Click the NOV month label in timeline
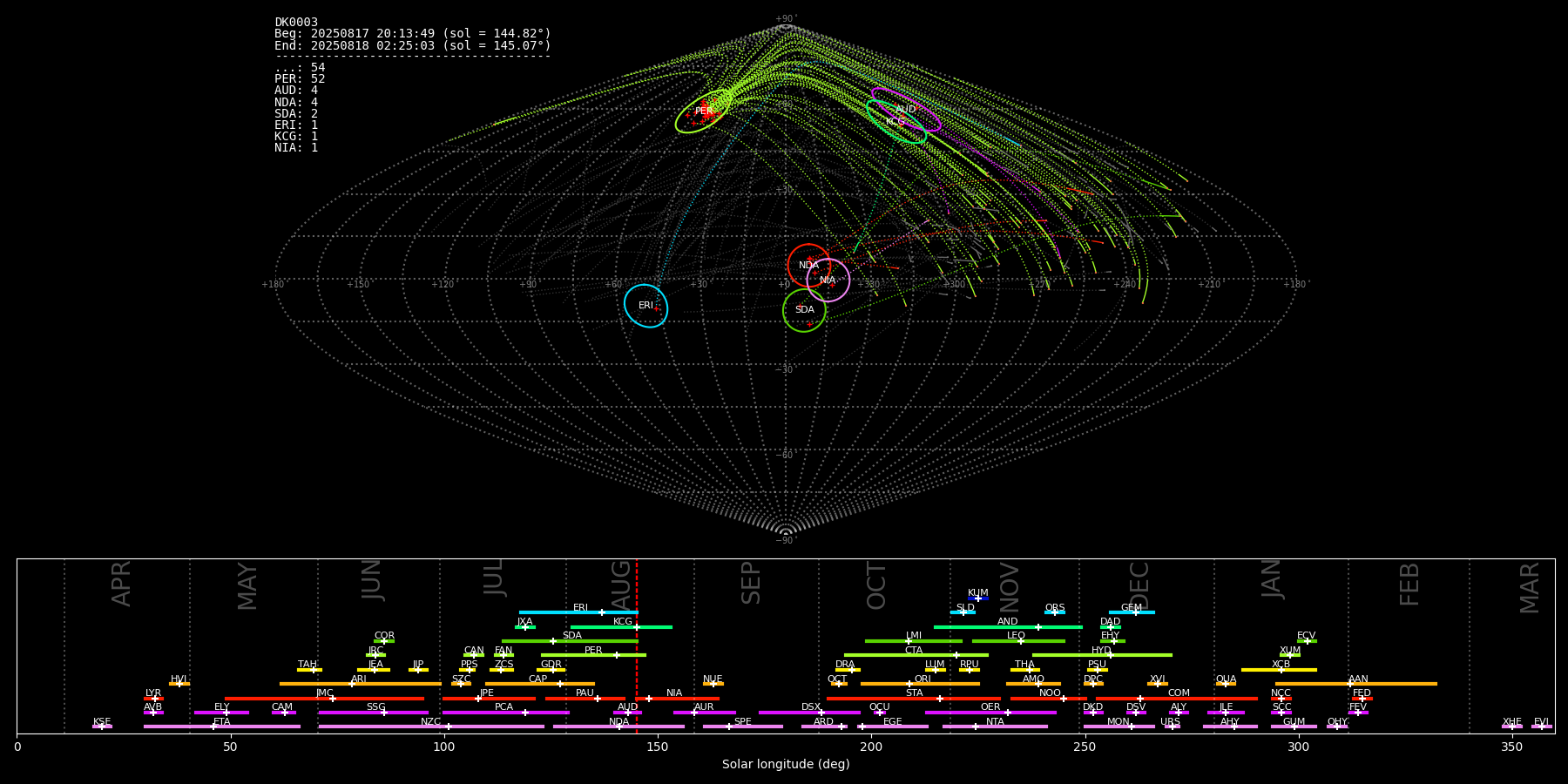1568x784 pixels. point(1009,586)
